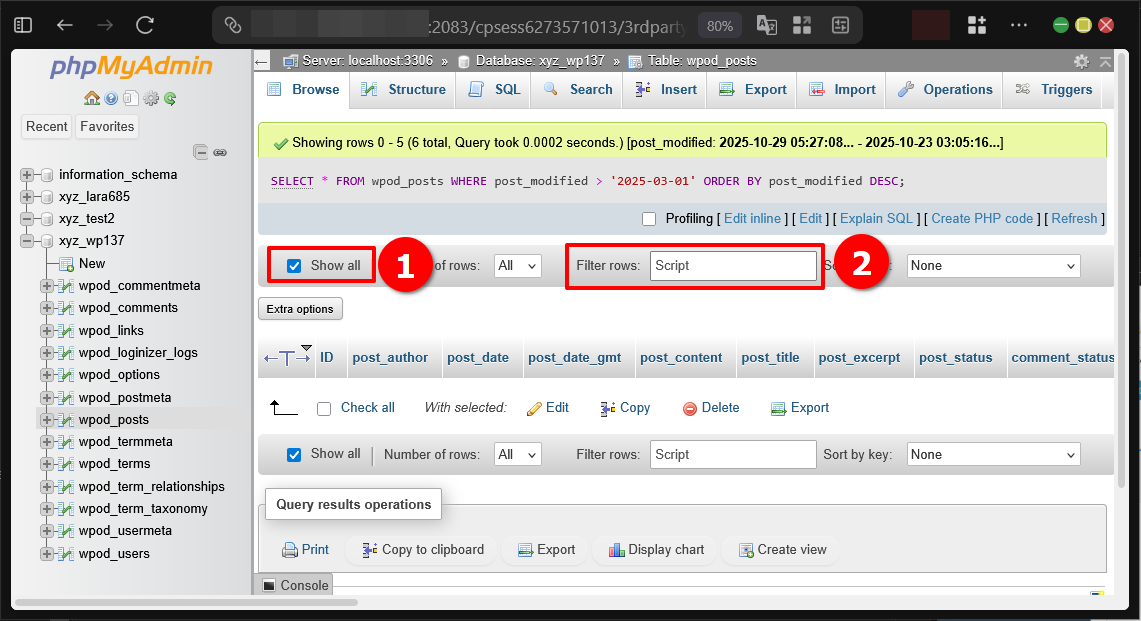
Task: Open the Operations tab
Action: pos(944,89)
